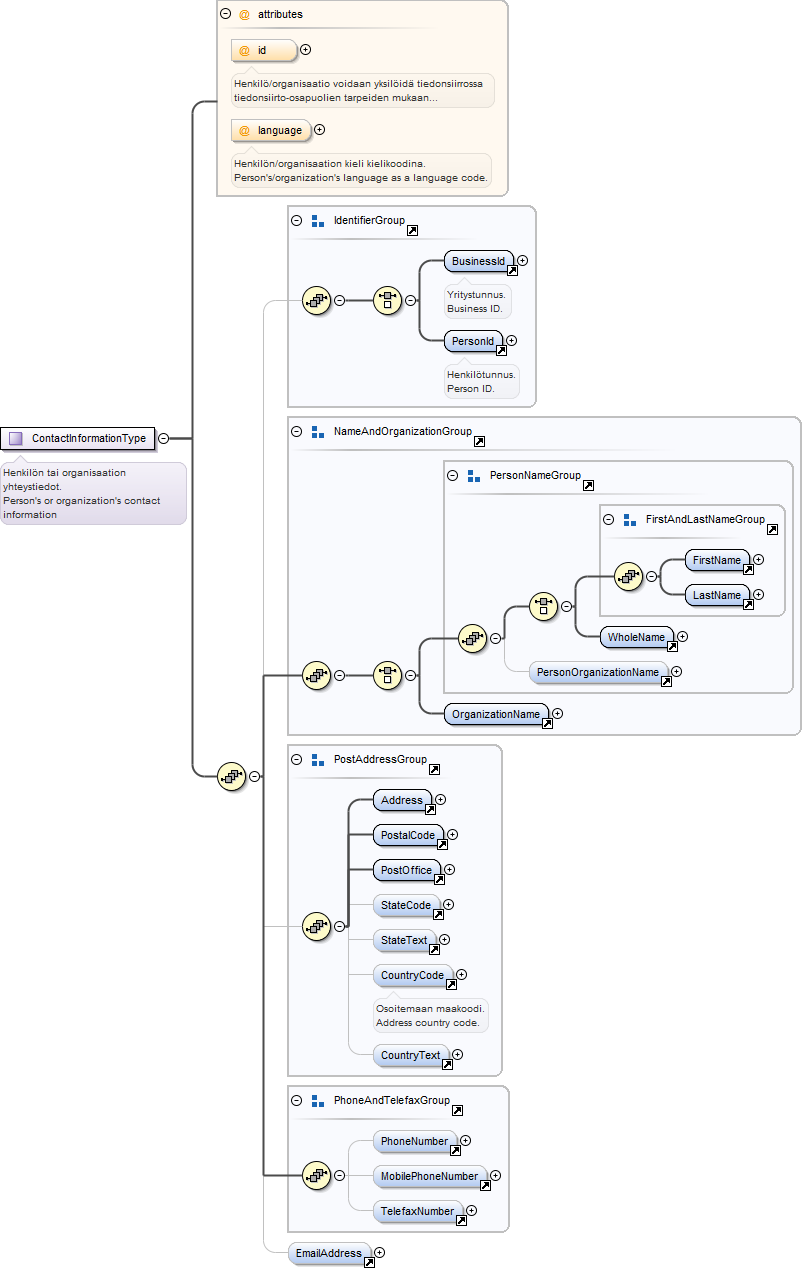Collapse the PersonNameGroup box

coord(452,476)
